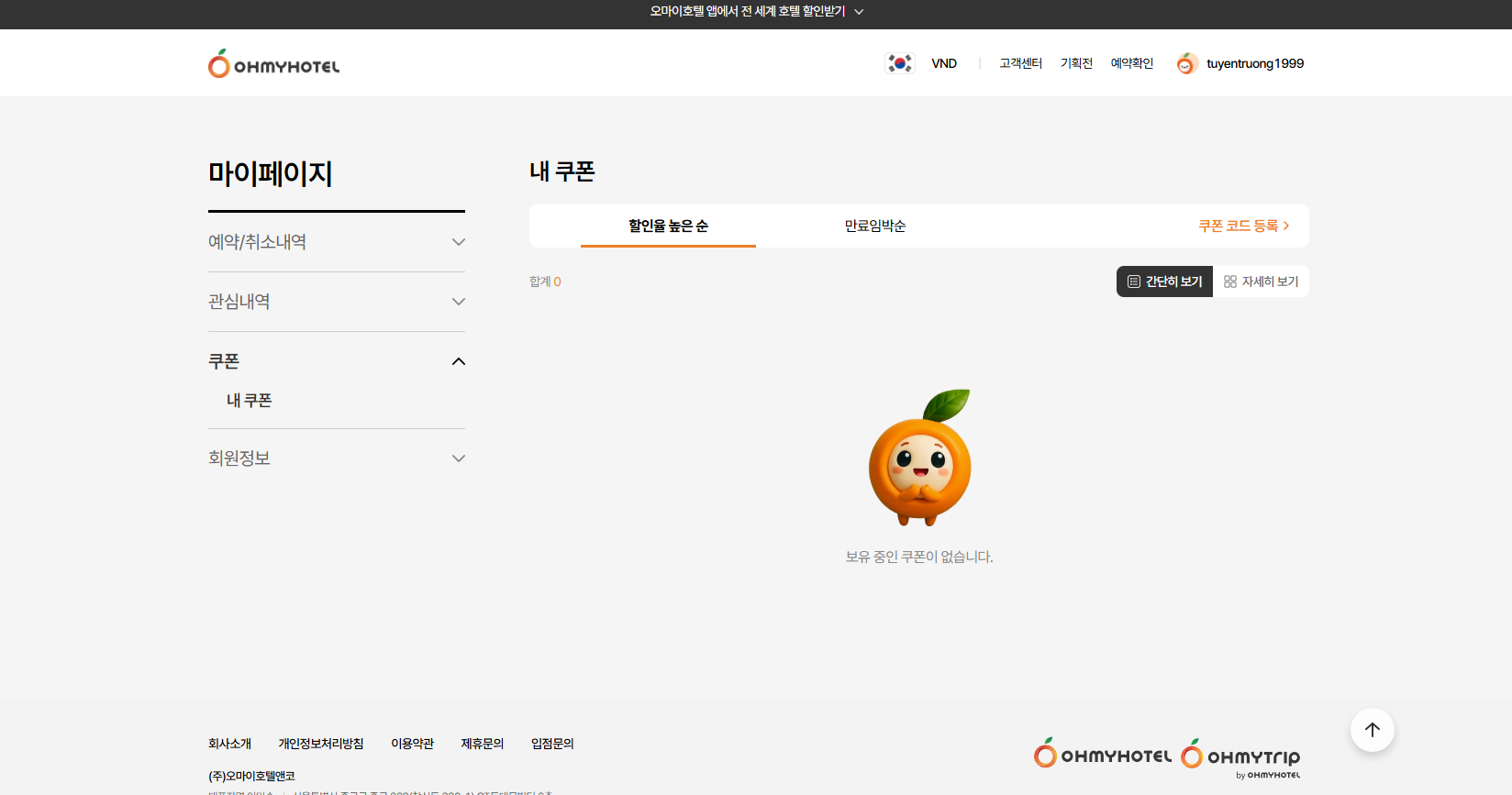Click the Korean flag language icon
The height and width of the screenshot is (795, 1512).
point(899,63)
